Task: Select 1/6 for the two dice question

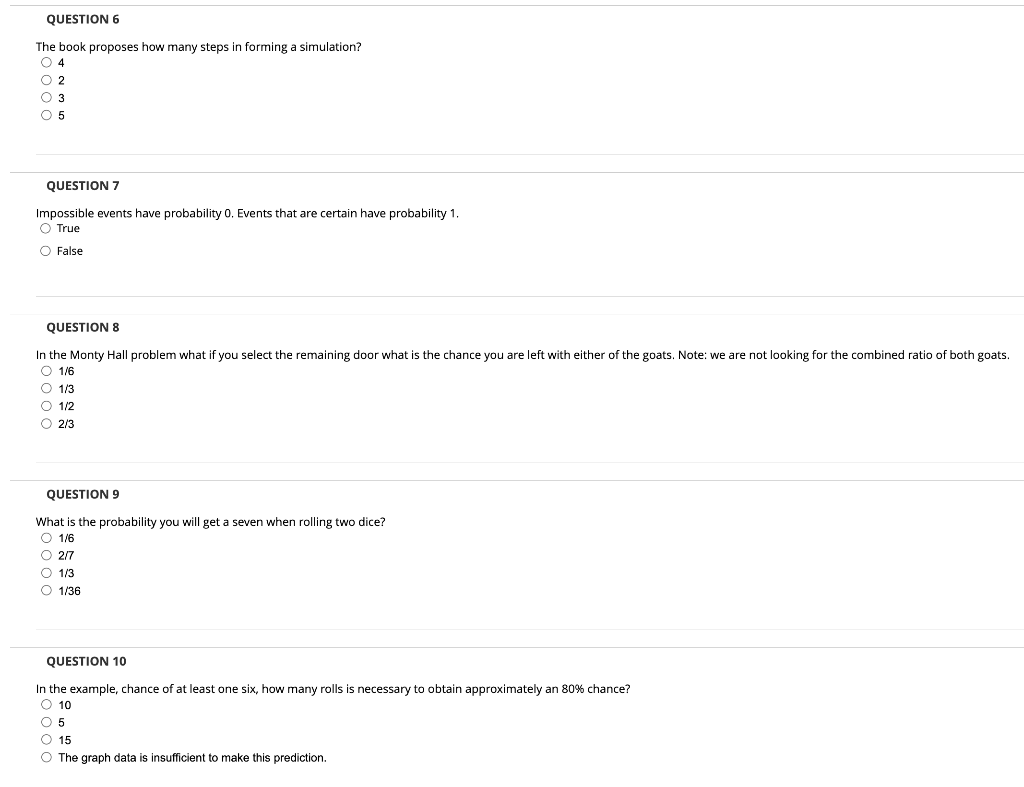Action: pyautogui.click(x=46, y=537)
